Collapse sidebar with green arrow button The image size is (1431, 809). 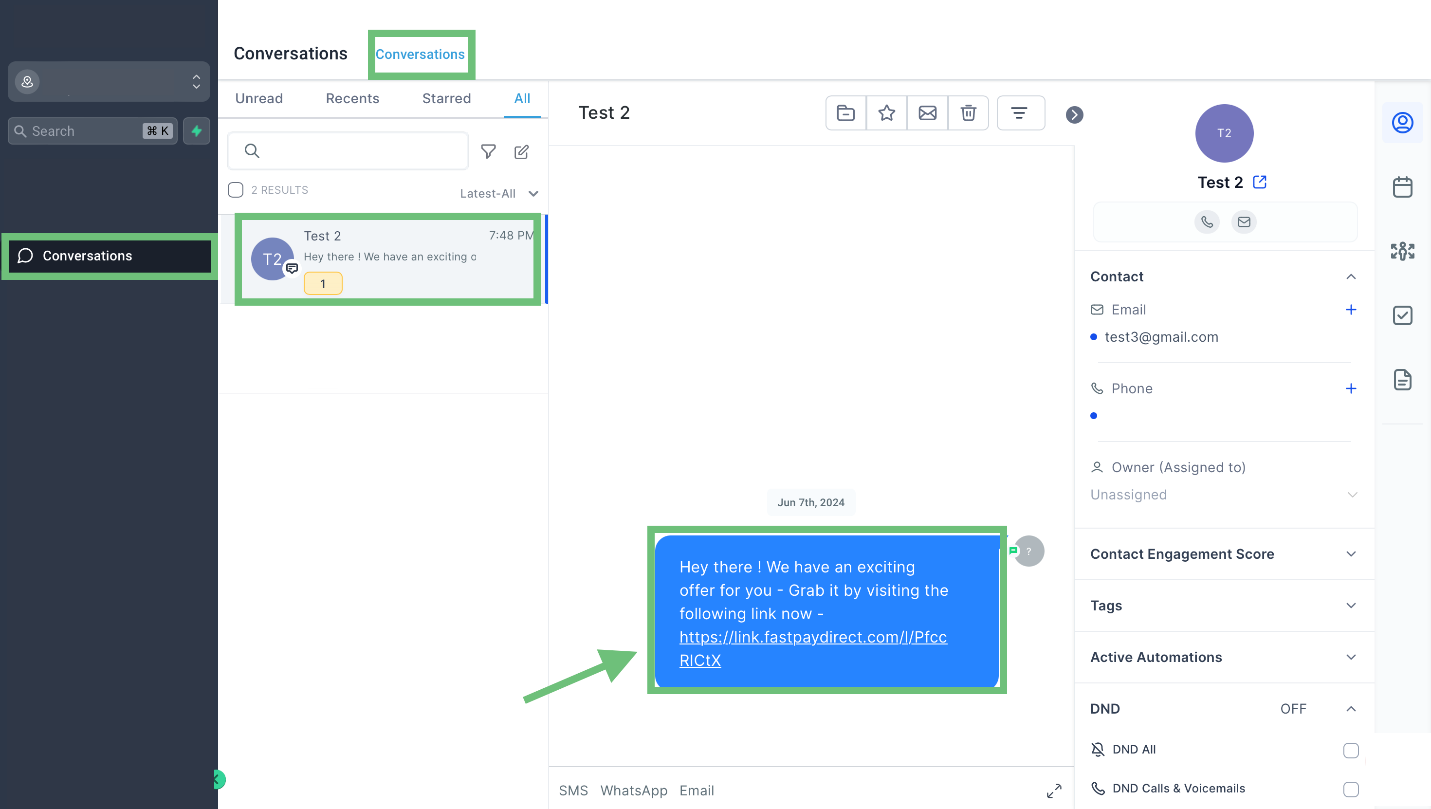218,779
